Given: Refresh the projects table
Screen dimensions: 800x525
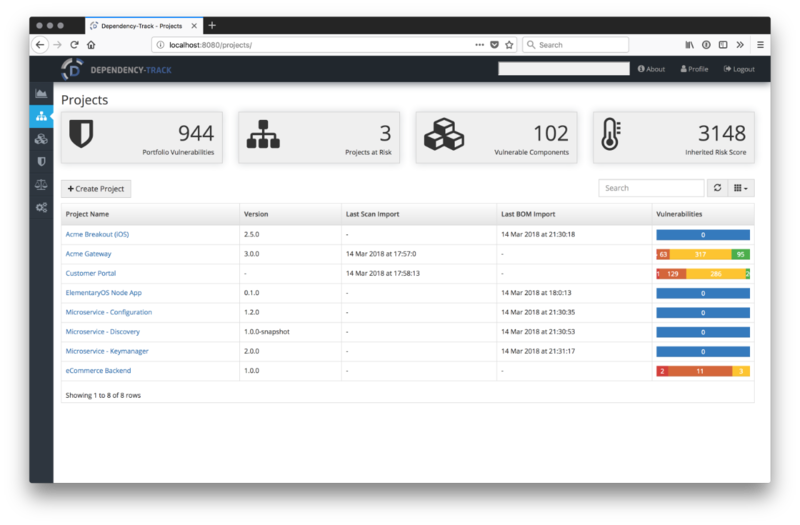Looking at the screenshot, I should [x=717, y=188].
